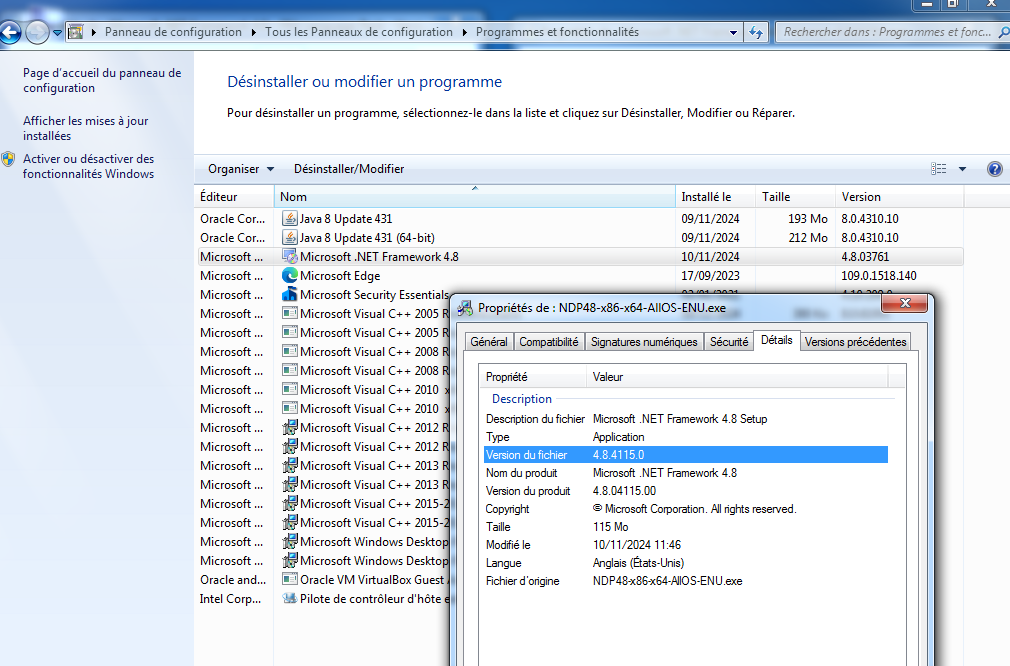Image resolution: width=1010 pixels, height=666 pixels.
Task: Sort by the Taille column header
Action: [x=796, y=197]
